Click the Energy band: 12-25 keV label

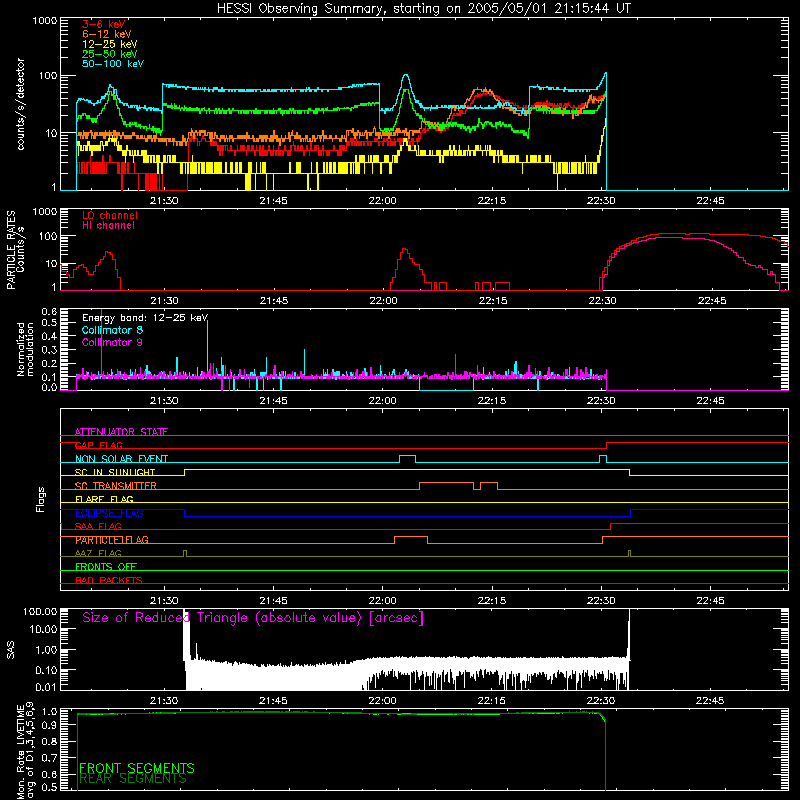pos(145,318)
